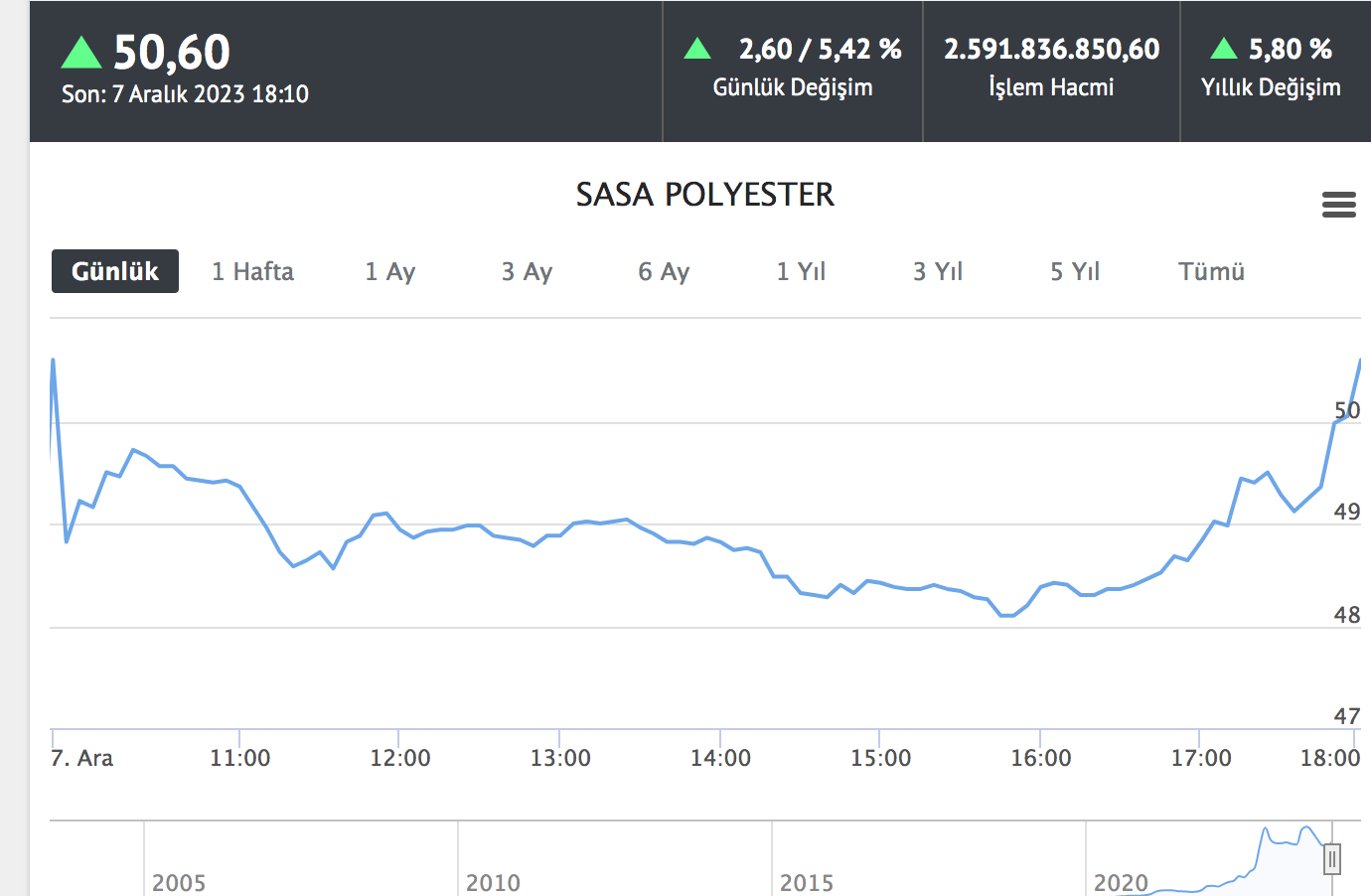
Task: Click the 2015 navigator year label
Action: pos(807,882)
